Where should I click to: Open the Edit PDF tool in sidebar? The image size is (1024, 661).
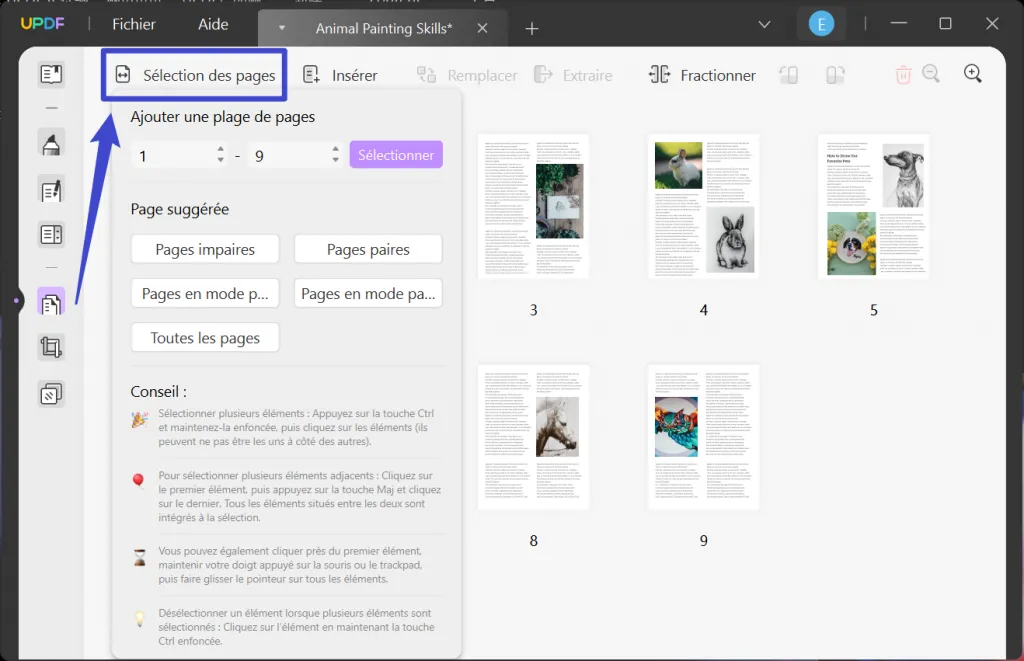51,190
